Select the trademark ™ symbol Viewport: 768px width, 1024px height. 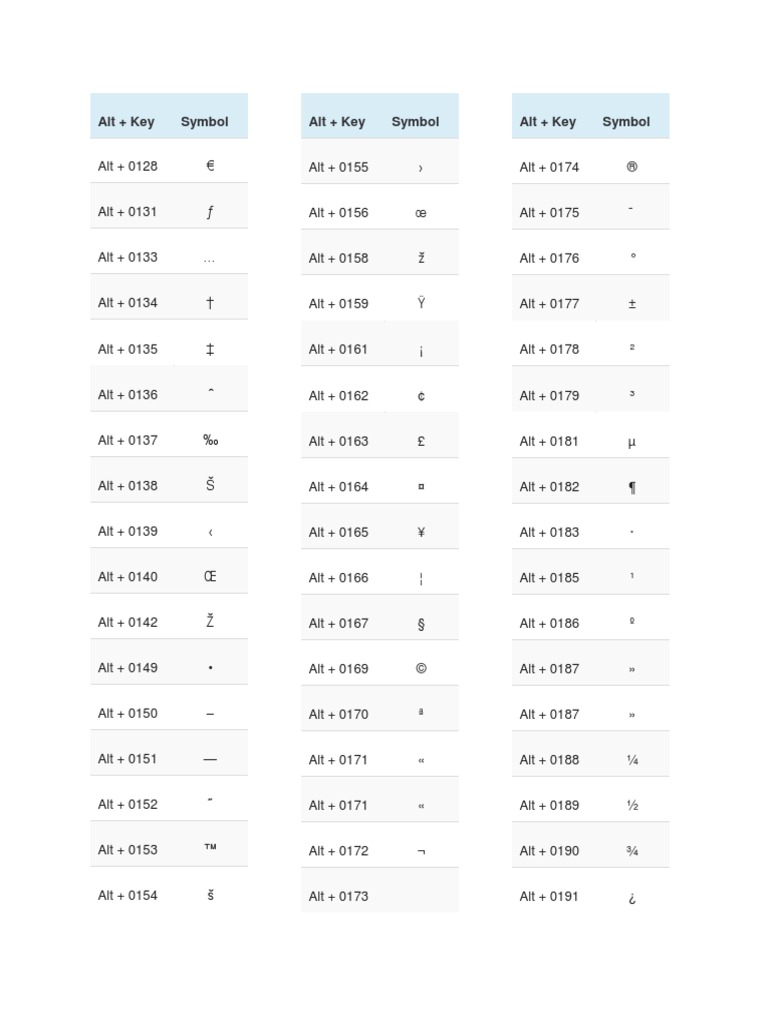pos(210,849)
